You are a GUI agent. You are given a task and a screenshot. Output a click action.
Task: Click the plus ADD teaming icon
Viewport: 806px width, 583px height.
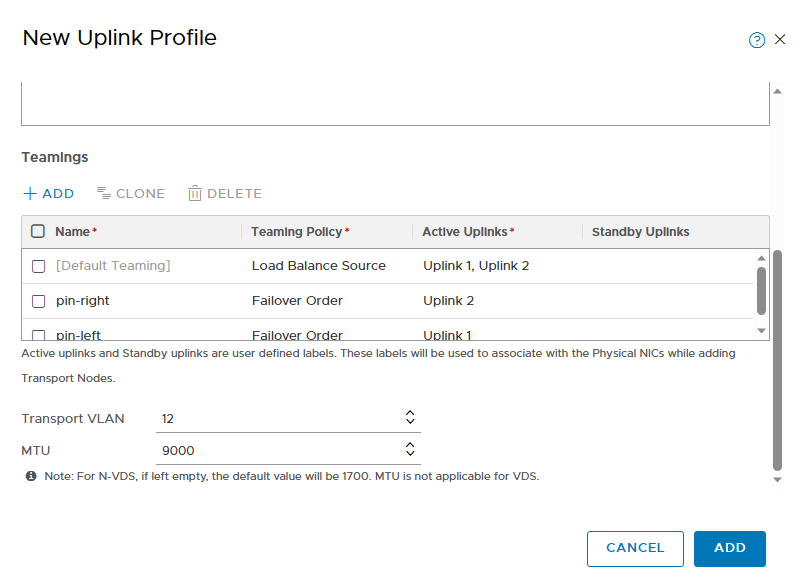pyautogui.click(x=30, y=193)
